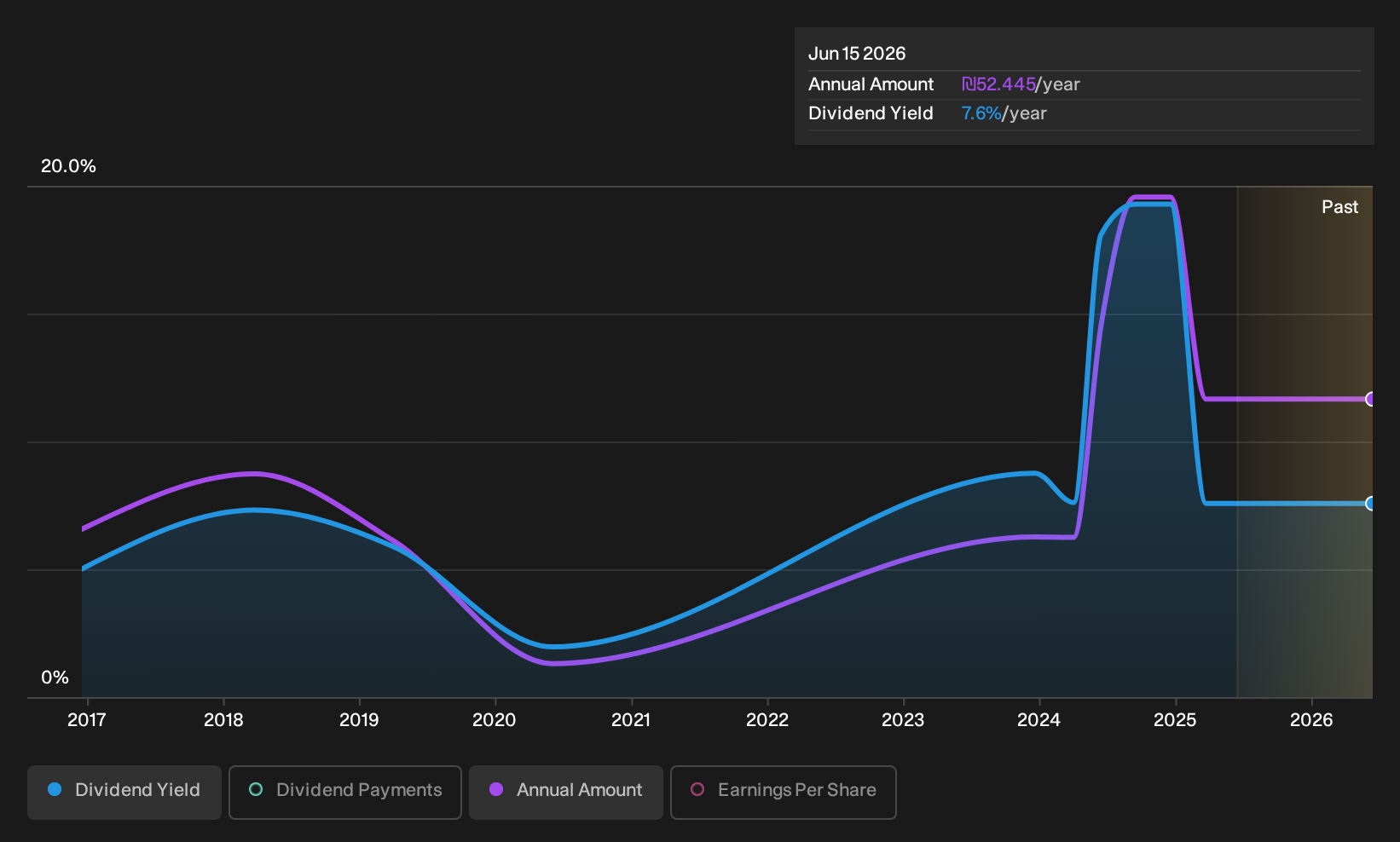Viewport: 1400px width, 842px height.
Task: Click the Jun 15 2026 tooltip date
Action: click(857, 54)
